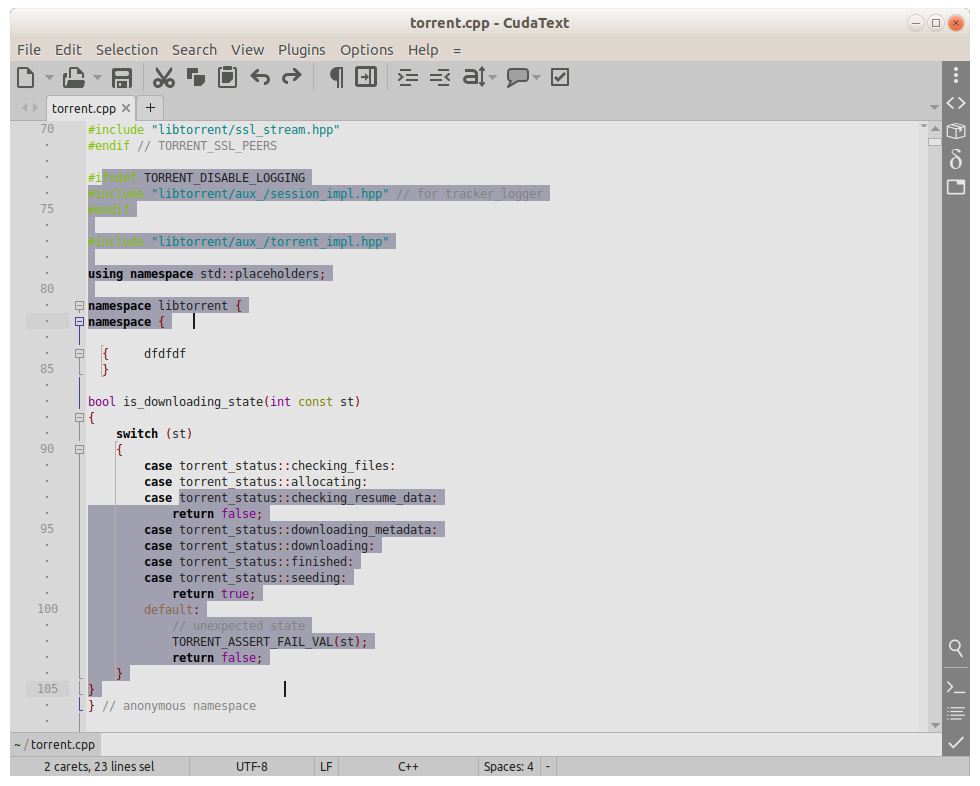
Task: Copy selection using toolbar copy icon
Action: click(x=196, y=77)
